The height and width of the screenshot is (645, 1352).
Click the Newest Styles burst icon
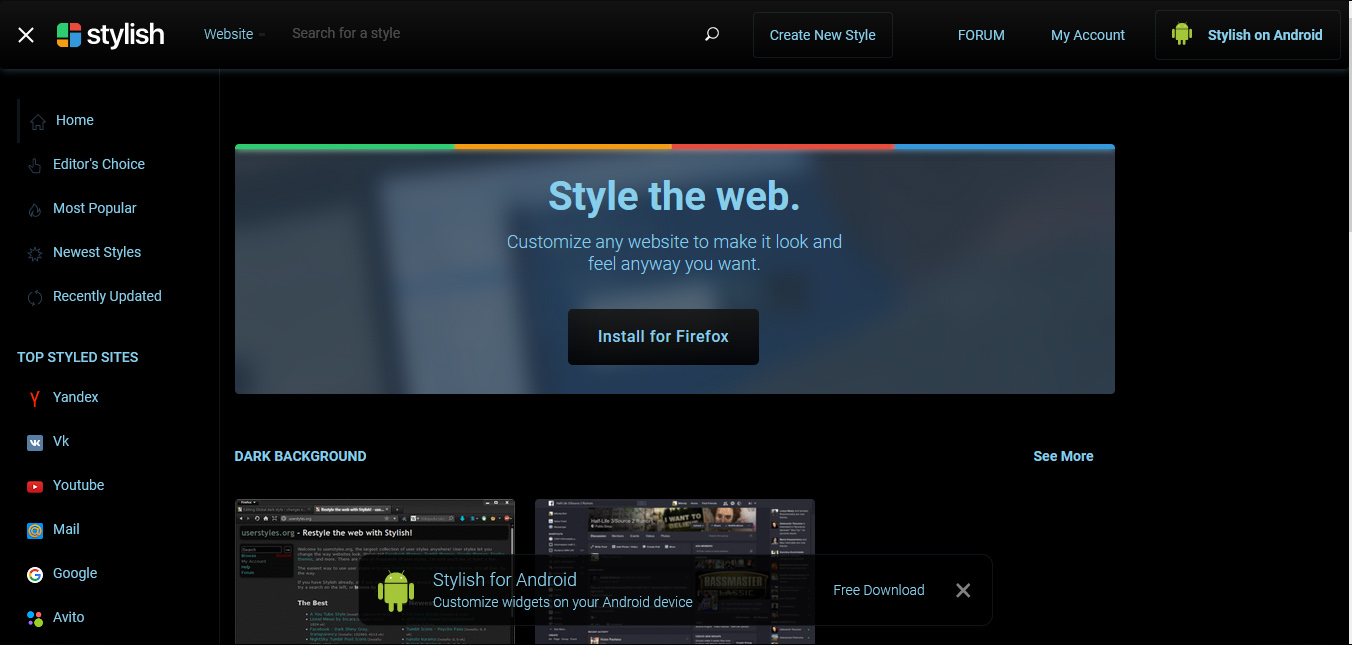tap(35, 254)
